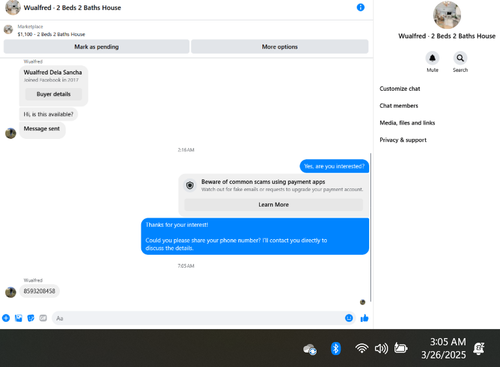Screen dimensions: 500x367
Task: Attach a photo using image icon
Action: click(18, 318)
